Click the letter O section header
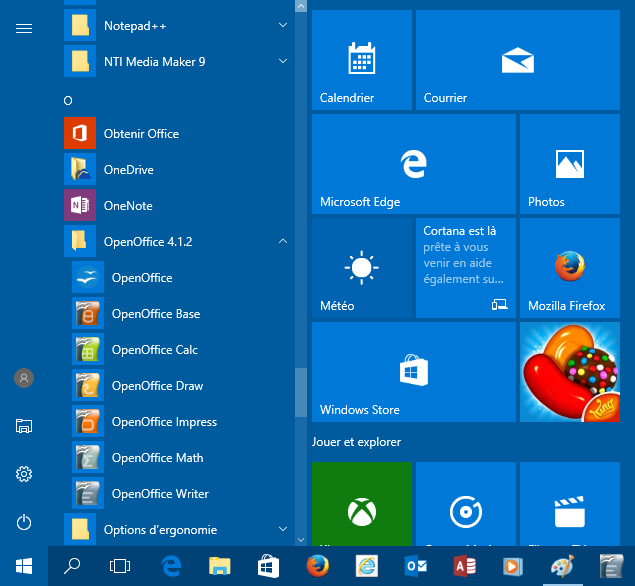 click(68, 100)
